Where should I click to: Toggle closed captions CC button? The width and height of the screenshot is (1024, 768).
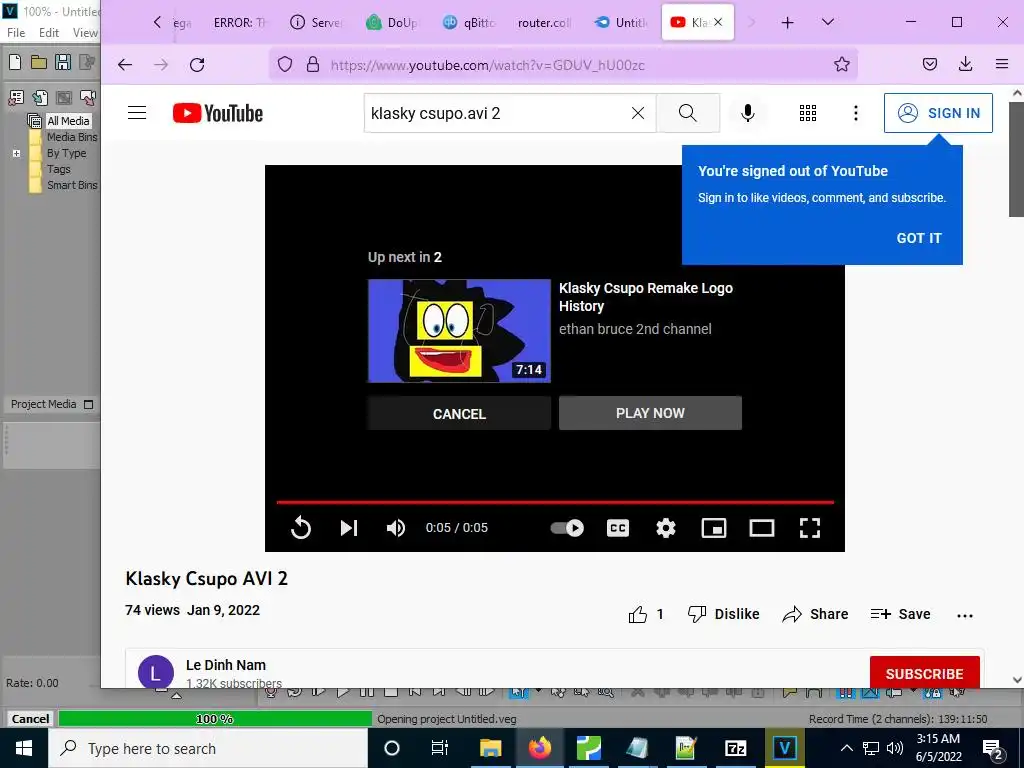point(618,528)
